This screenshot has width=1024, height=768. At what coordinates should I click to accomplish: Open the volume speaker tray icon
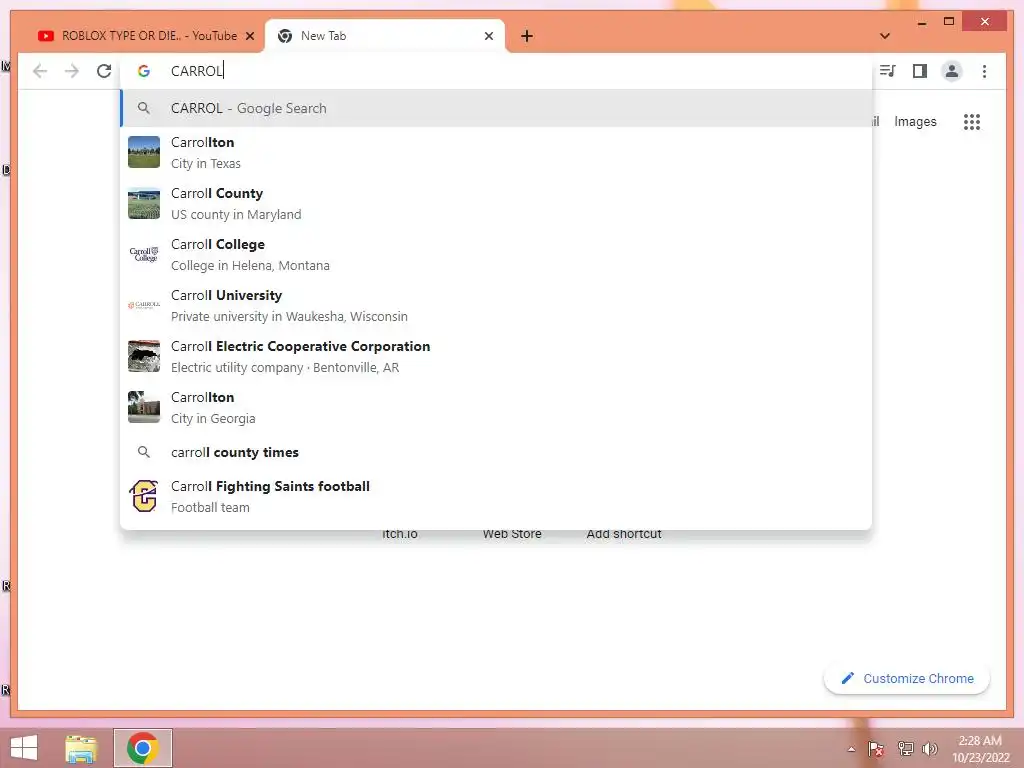929,748
